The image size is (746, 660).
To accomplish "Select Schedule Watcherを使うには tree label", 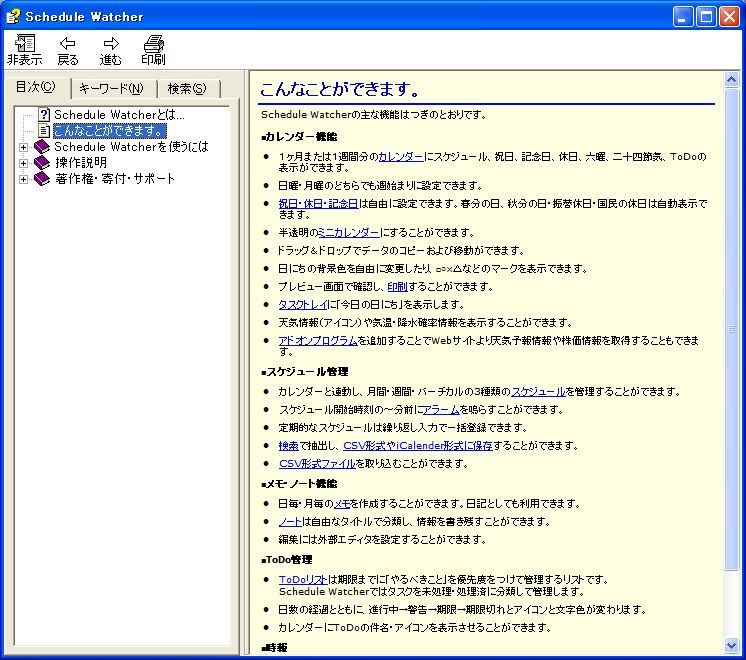I will tap(131, 147).
